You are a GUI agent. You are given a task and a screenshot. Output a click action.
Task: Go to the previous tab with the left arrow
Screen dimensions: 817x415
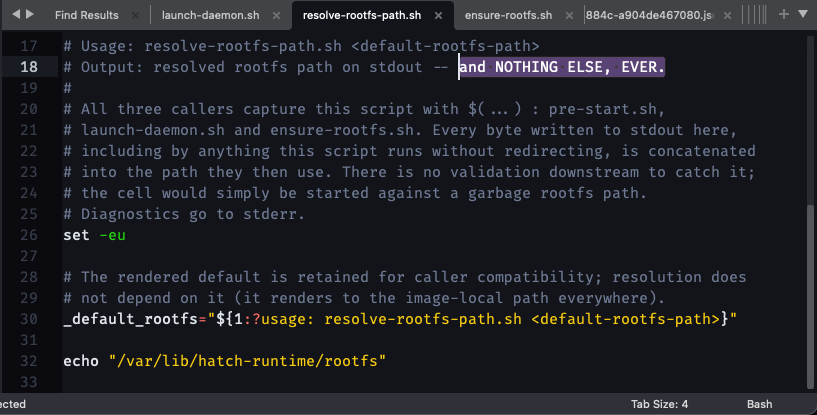[16, 15]
